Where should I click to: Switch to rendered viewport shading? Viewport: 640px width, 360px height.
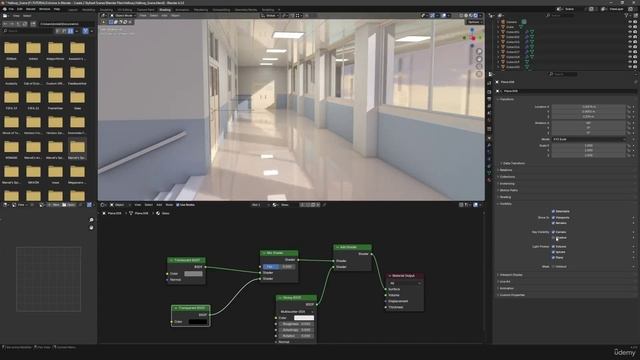tap(476, 16)
